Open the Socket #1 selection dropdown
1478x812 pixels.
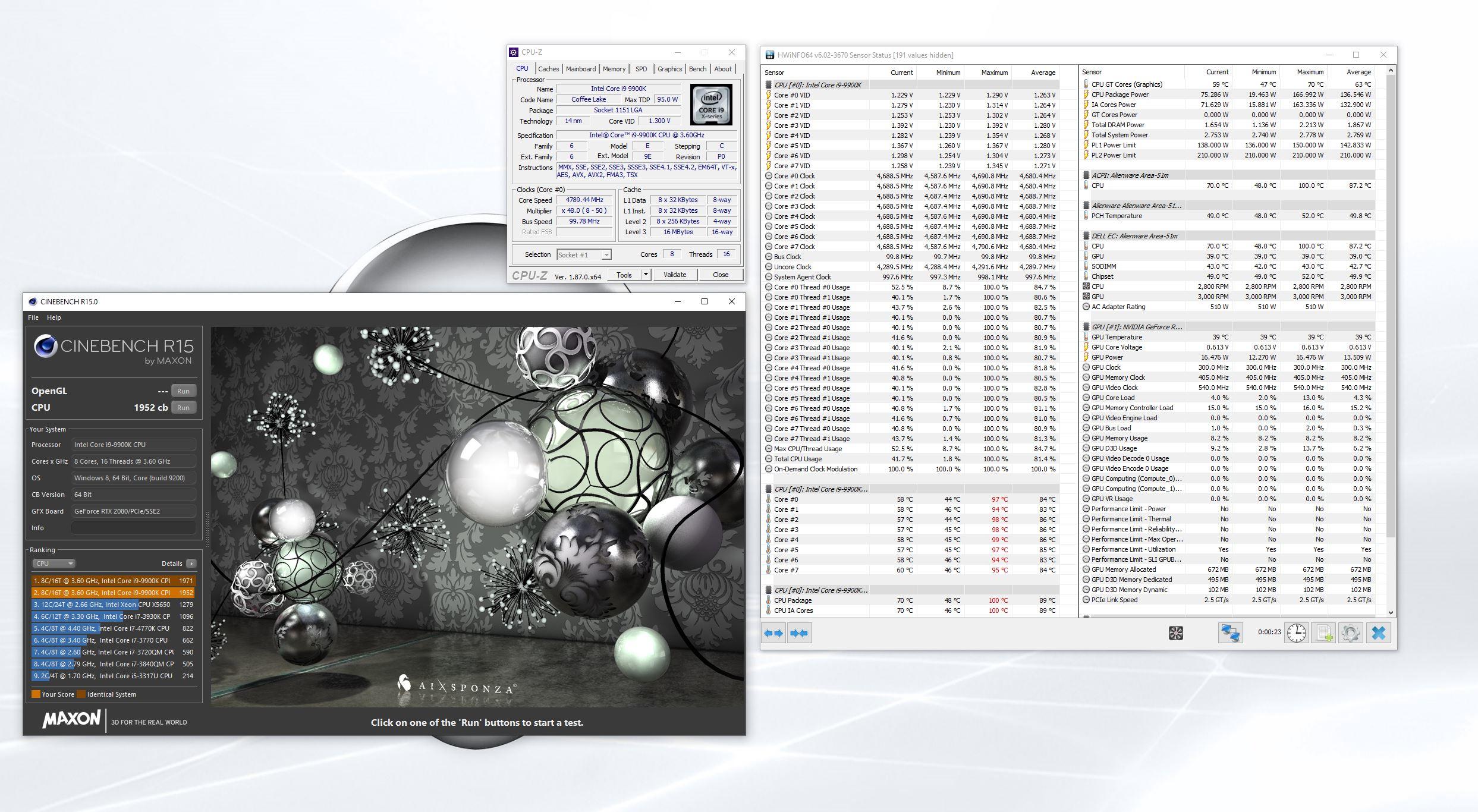tap(584, 255)
